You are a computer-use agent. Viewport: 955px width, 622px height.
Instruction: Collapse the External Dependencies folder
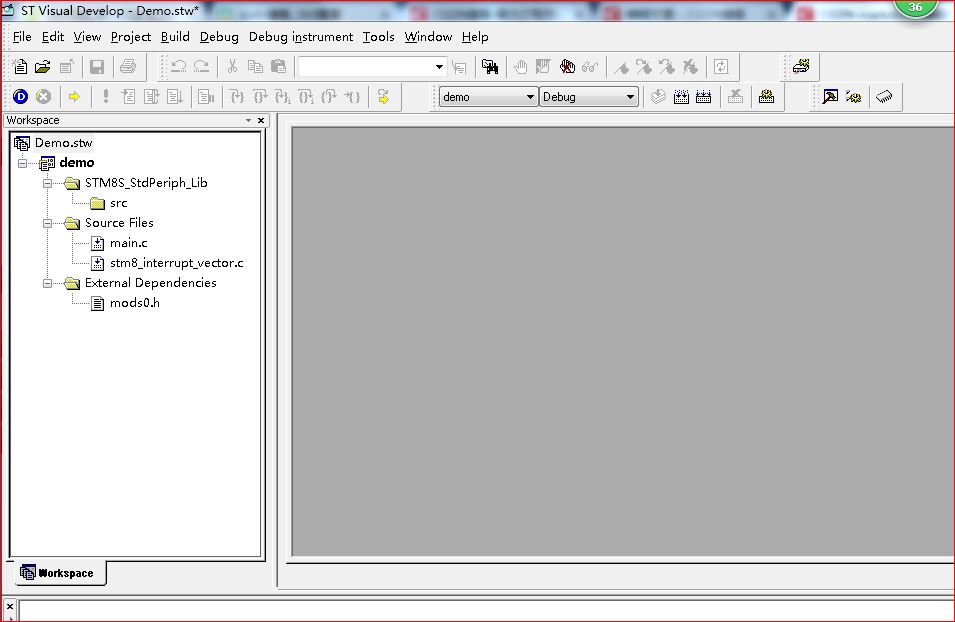(x=47, y=283)
